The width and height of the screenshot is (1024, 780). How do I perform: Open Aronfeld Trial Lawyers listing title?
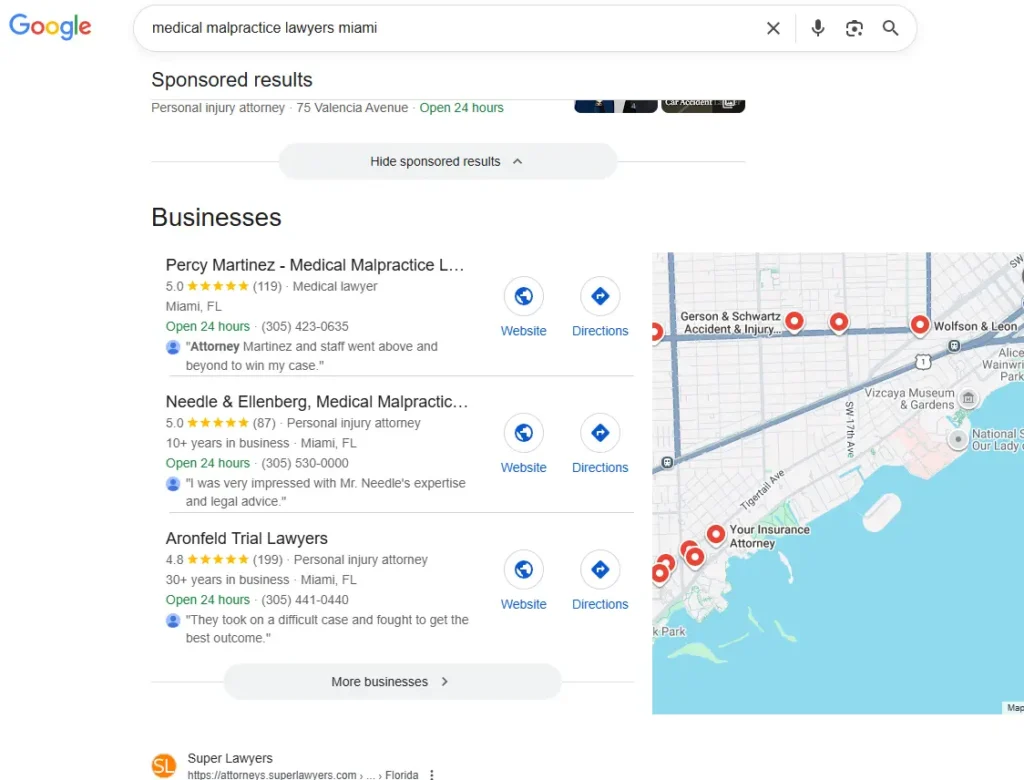(246, 538)
